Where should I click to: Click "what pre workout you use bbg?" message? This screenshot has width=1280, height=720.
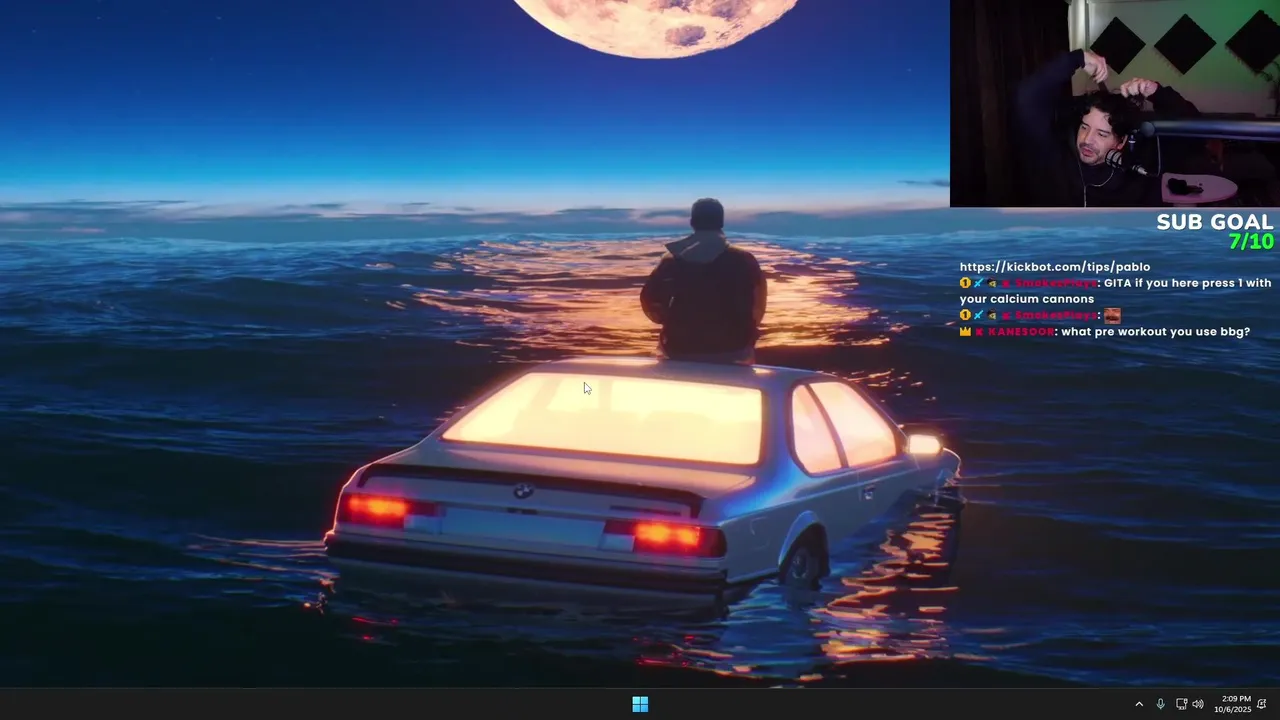tap(1156, 332)
